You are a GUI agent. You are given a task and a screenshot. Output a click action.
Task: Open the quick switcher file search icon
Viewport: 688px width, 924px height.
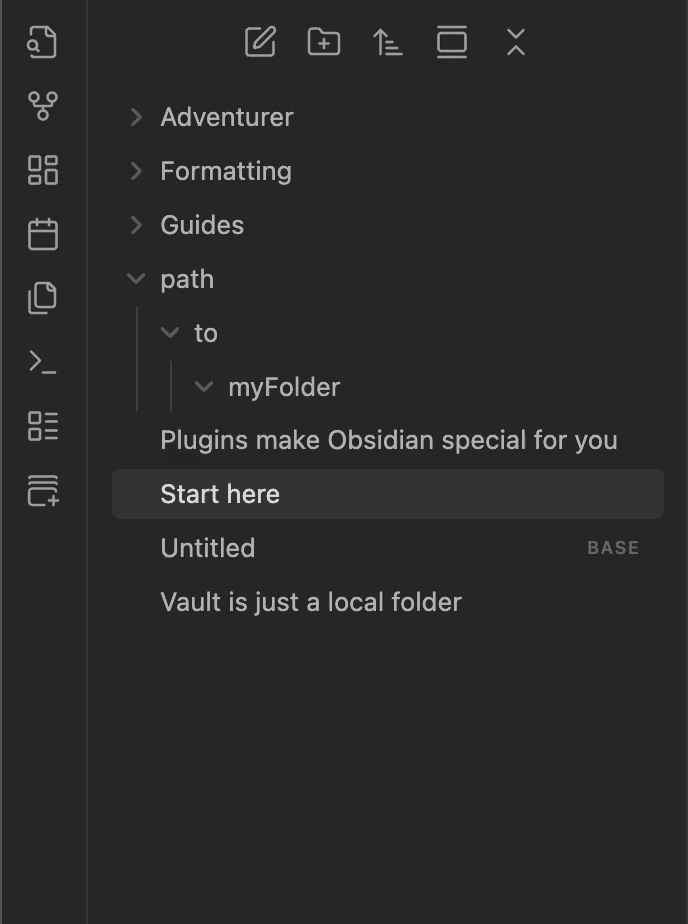[43, 43]
